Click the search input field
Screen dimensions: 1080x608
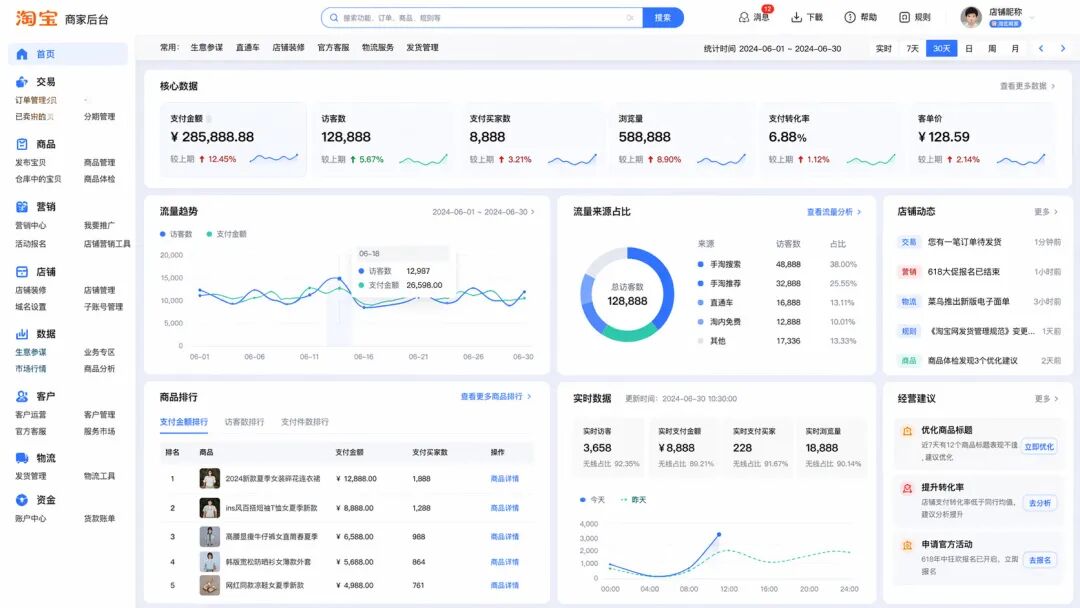(480, 18)
